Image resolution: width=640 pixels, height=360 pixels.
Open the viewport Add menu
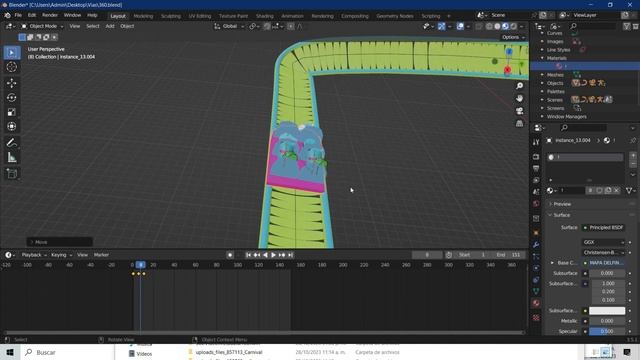[110, 26]
